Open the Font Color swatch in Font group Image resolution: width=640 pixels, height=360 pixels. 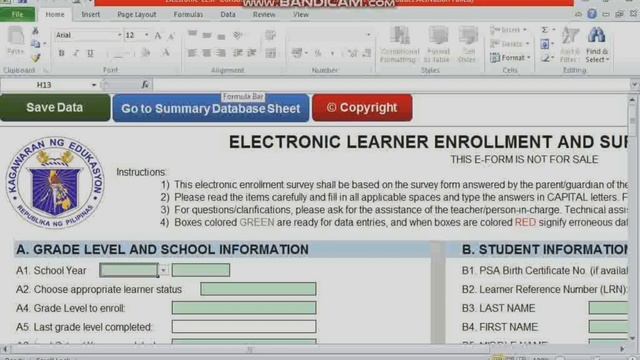pos(165,53)
